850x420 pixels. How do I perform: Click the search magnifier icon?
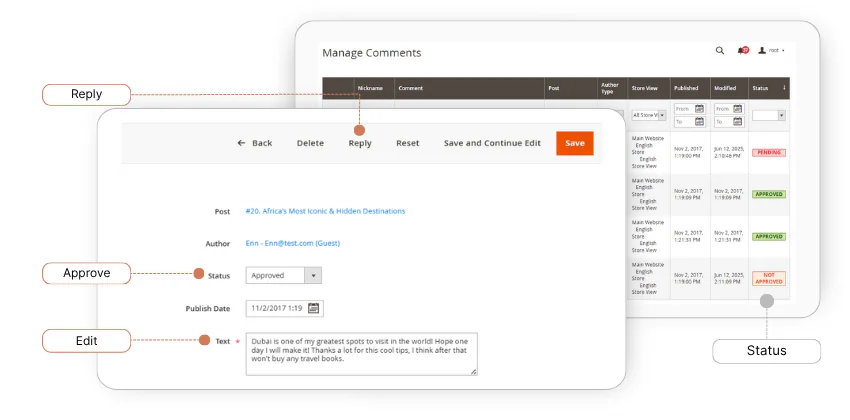tap(720, 50)
